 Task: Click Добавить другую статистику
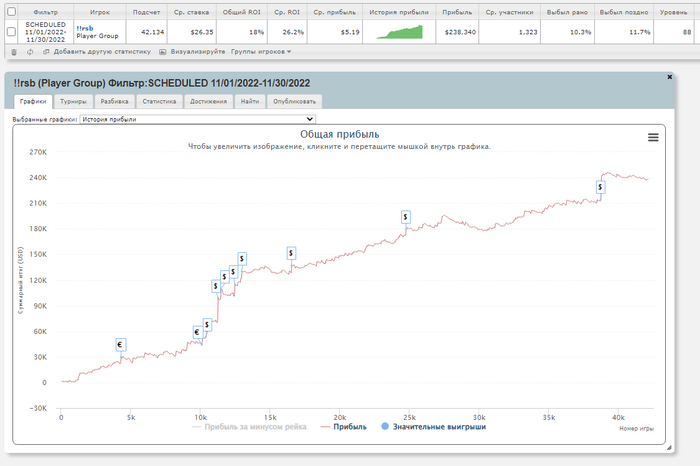[102, 52]
